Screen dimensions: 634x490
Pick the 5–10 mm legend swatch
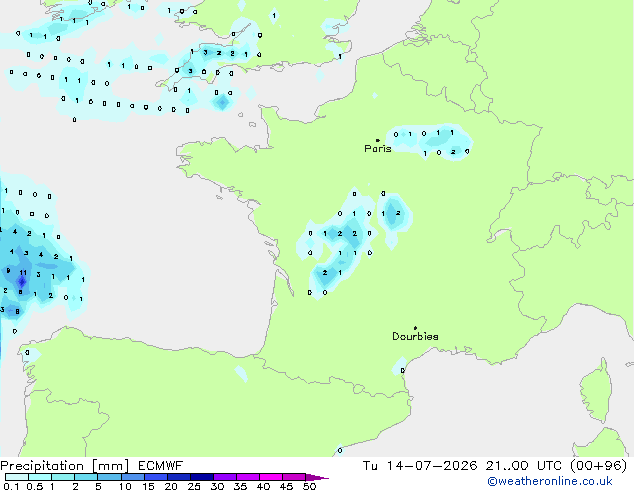coord(109,477)
